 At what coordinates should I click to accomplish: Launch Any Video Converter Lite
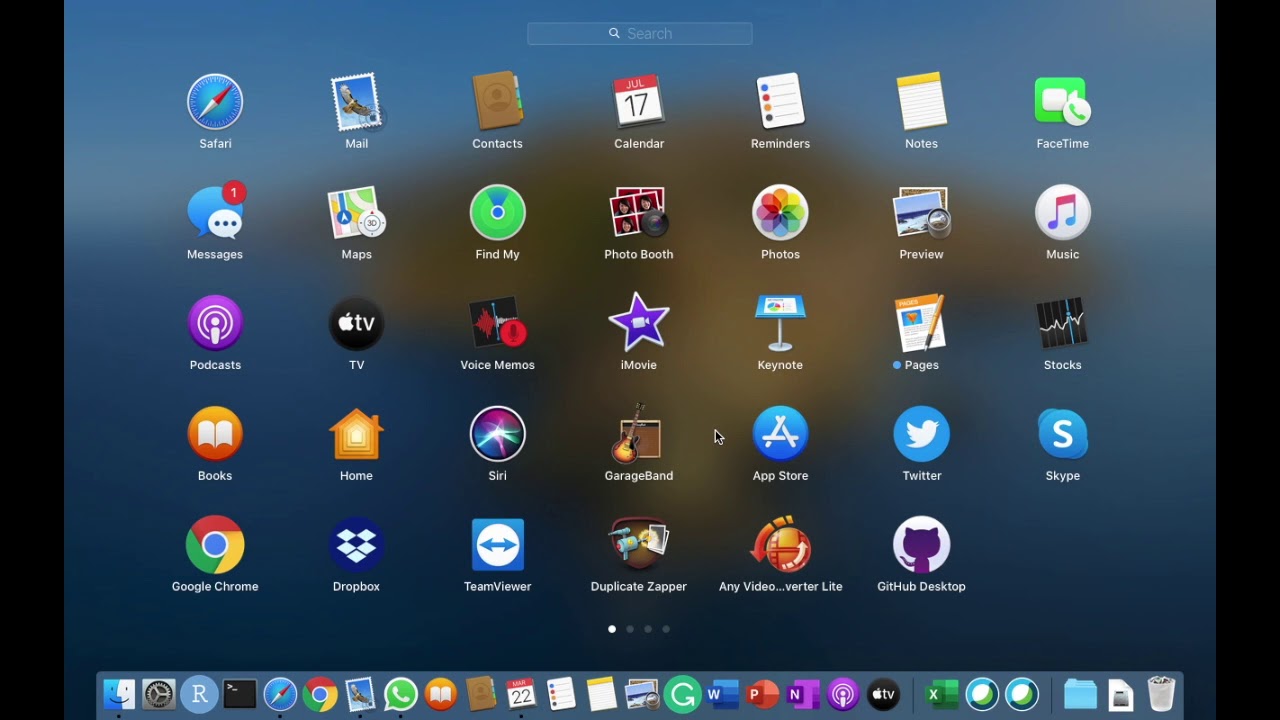[x=780, y=545]
